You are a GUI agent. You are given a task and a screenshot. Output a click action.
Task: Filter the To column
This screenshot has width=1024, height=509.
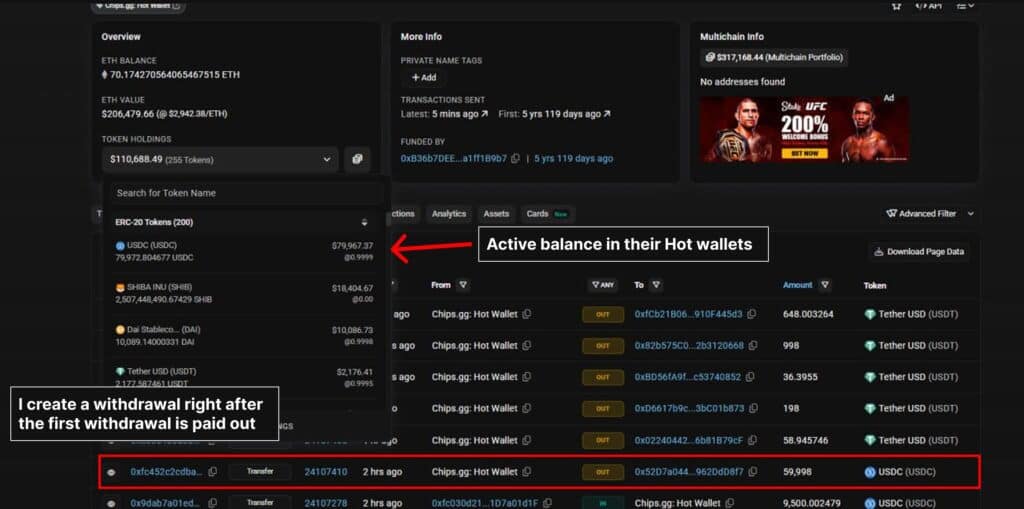(x=656, y=285)
